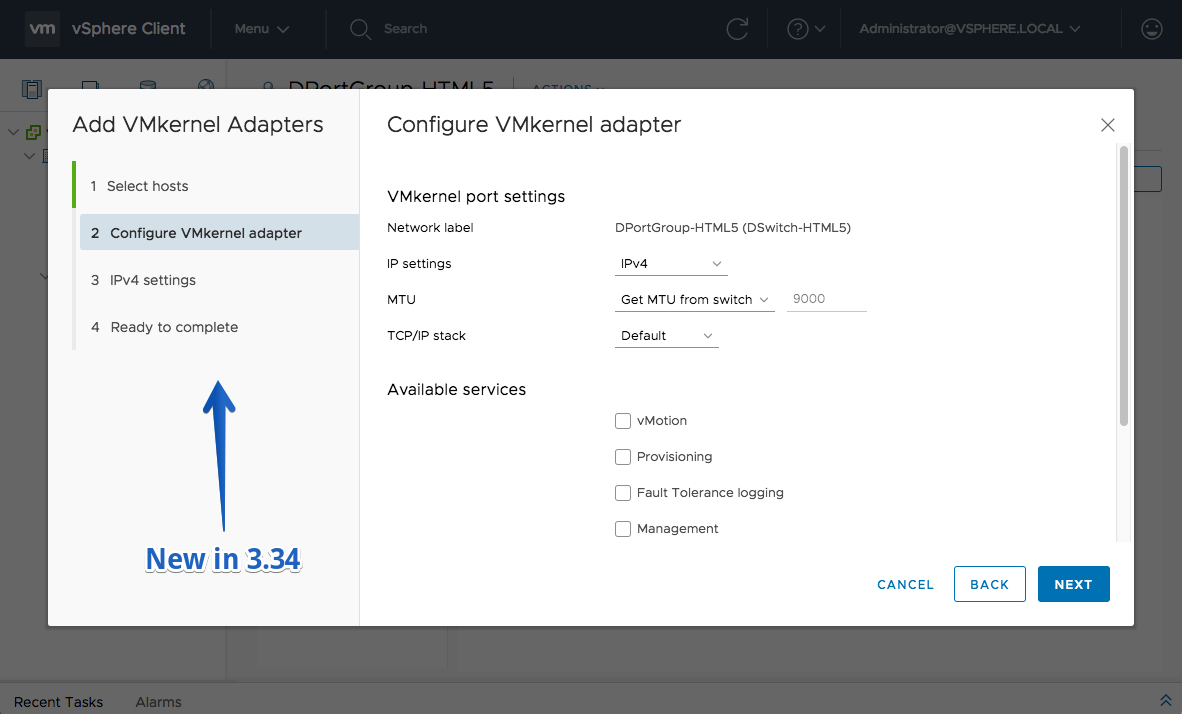1182x714 pixels.
Task: Open Hosts and Clusters inventory icon
Action: (32, 89)
